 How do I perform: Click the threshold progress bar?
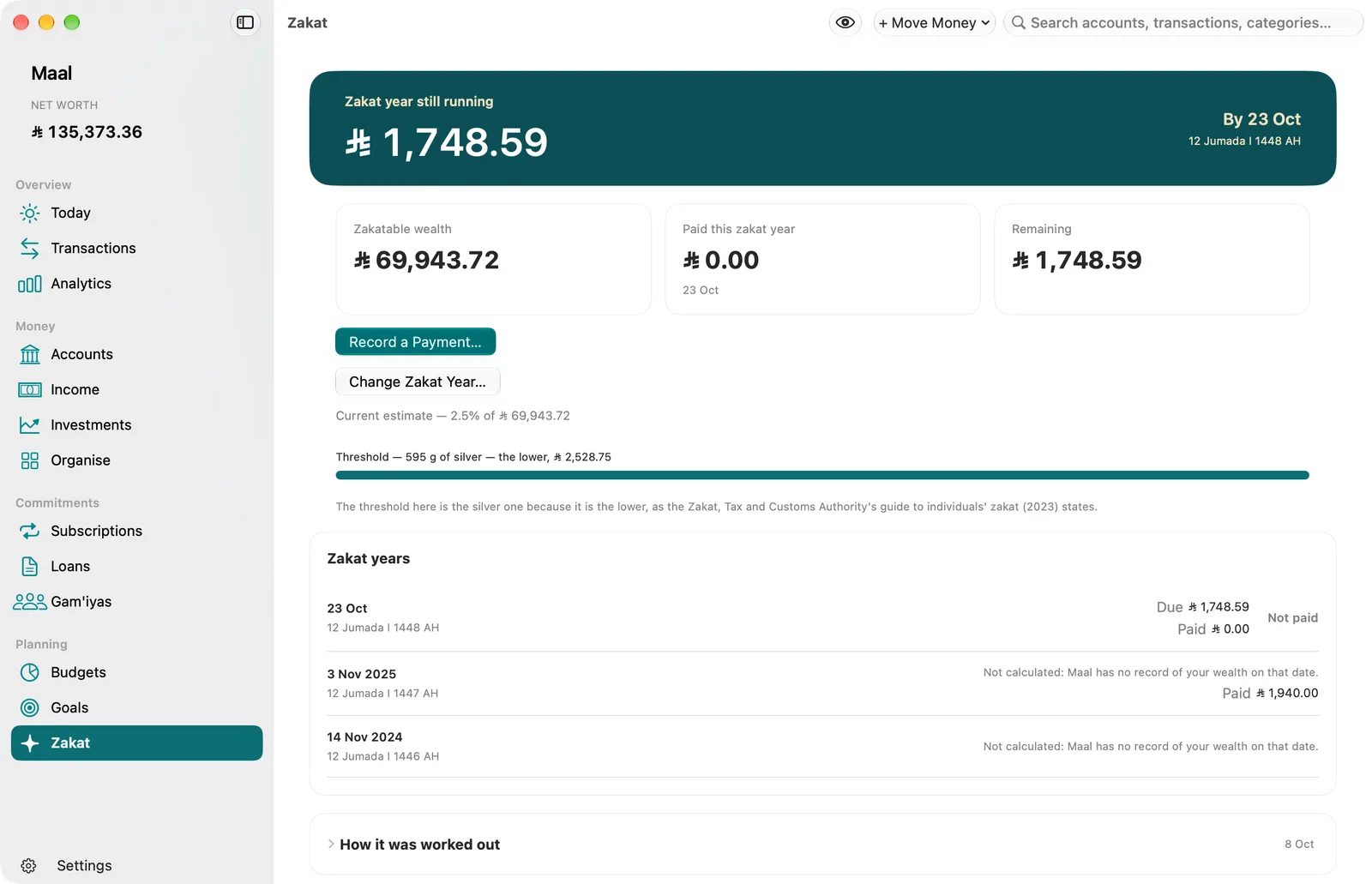point(822,475)
